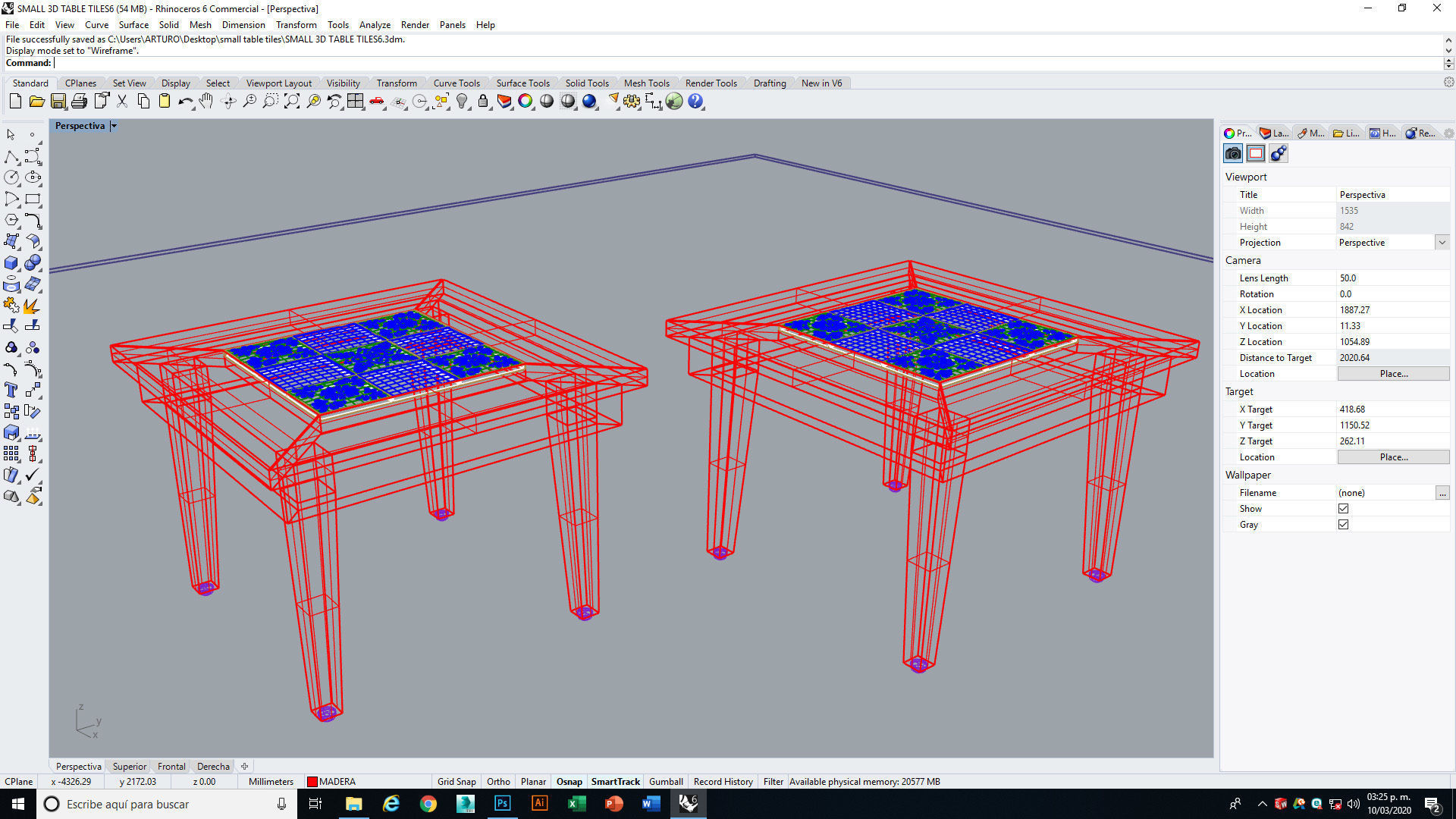
Task: Click the Save file icon
Action: tap(58, 102)
